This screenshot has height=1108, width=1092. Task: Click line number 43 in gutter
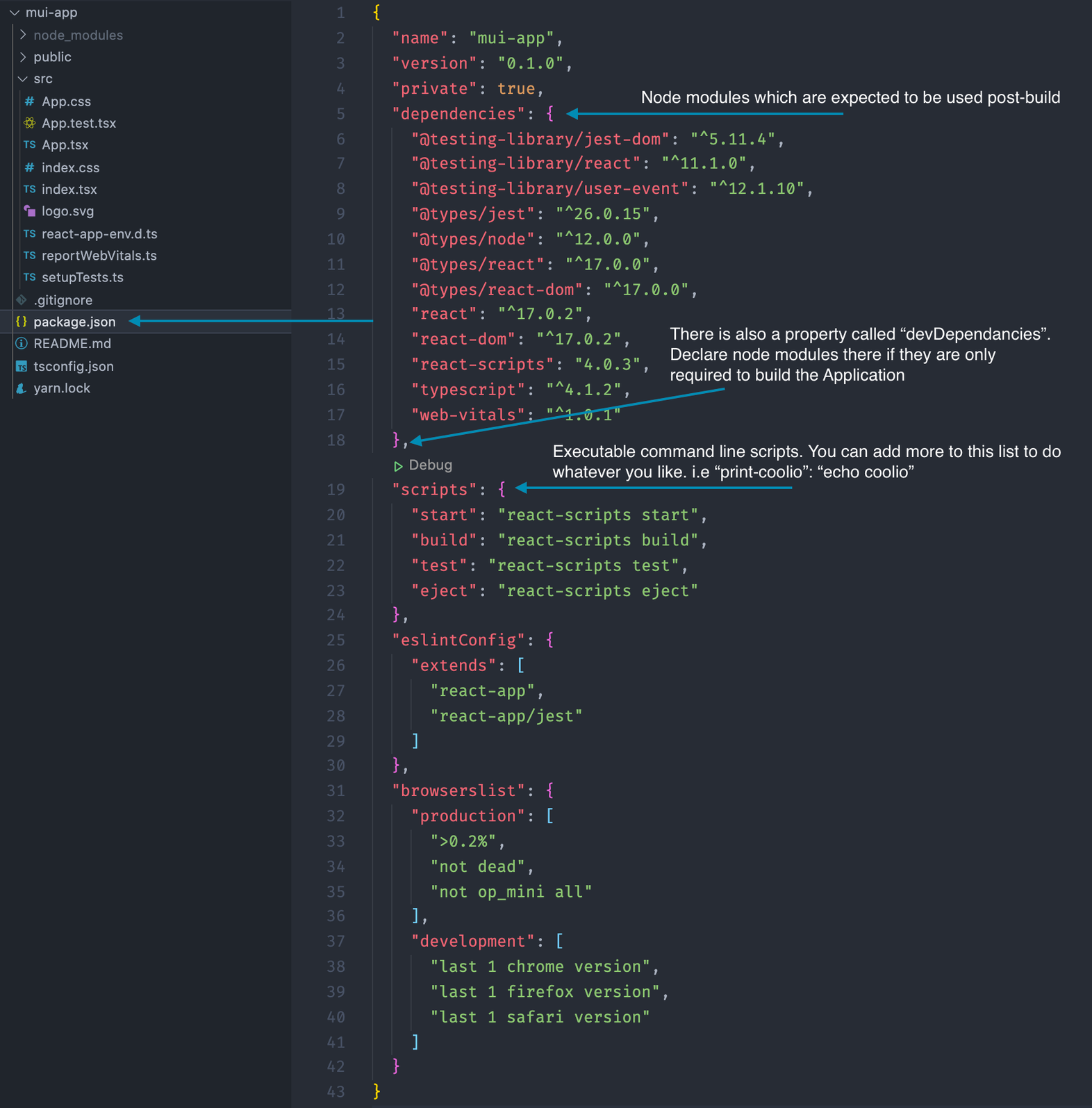[x=336, y=1091]
